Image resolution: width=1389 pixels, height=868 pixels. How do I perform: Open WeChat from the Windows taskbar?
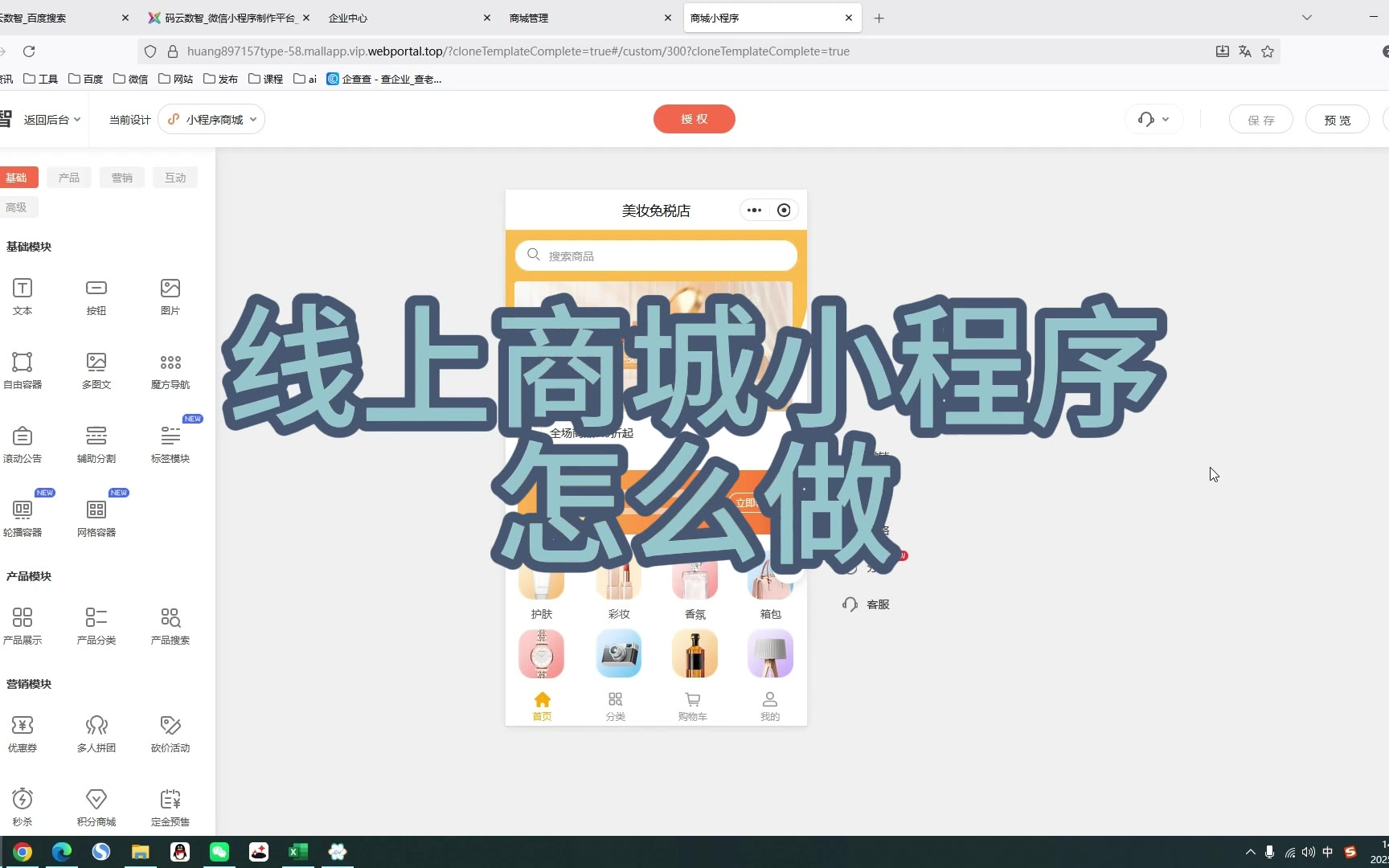coord(219,852)
